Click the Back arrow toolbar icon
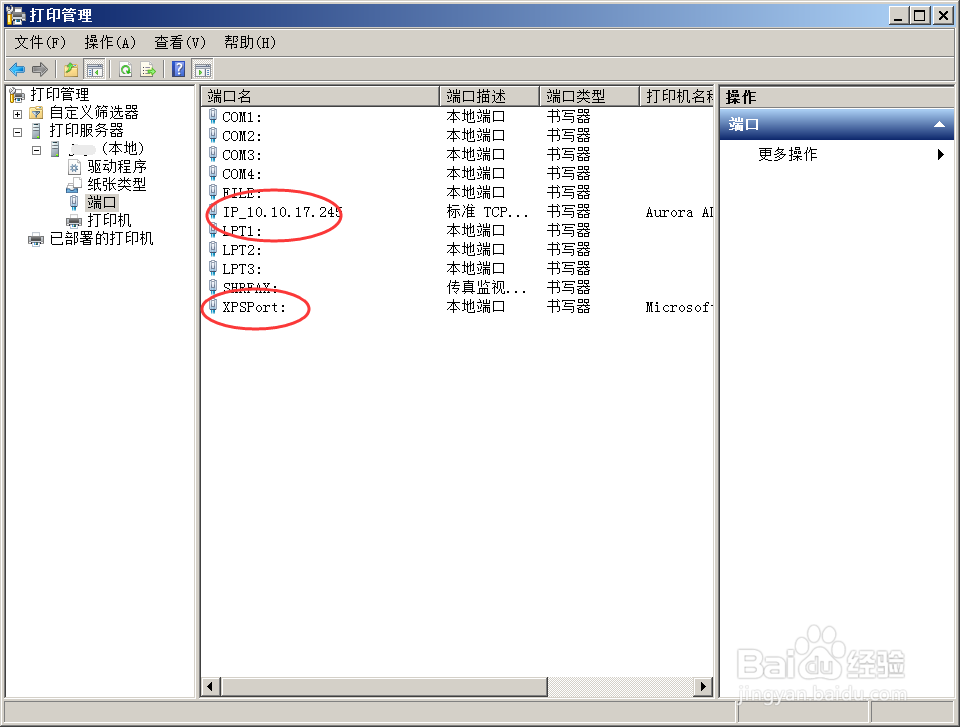This screenshot has height=727, width=960. click(17, 69)
